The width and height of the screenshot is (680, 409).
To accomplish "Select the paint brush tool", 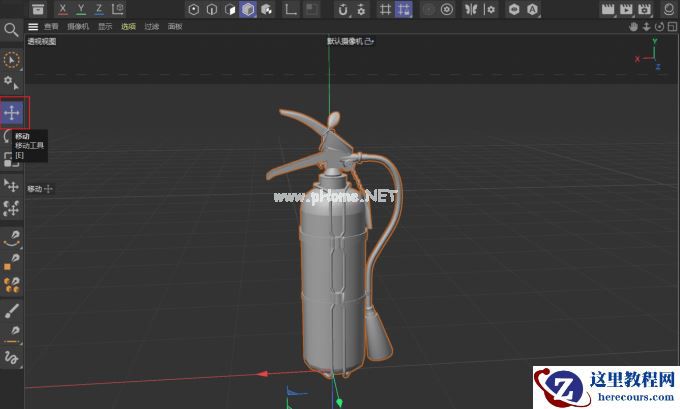I will tap(12, 311).
